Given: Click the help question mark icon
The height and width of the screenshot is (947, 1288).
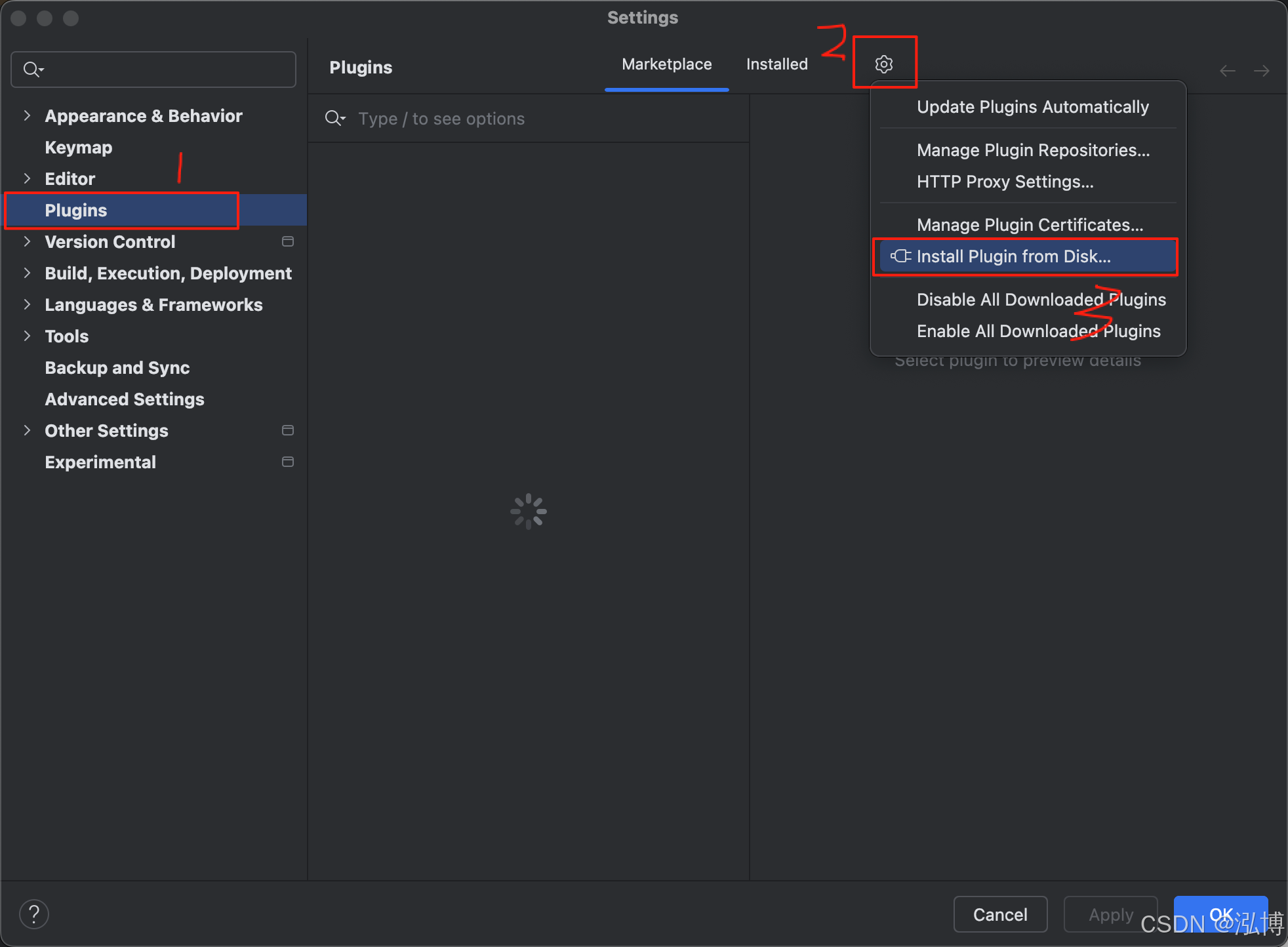Looking at the screenshot, I should (34, 914).
